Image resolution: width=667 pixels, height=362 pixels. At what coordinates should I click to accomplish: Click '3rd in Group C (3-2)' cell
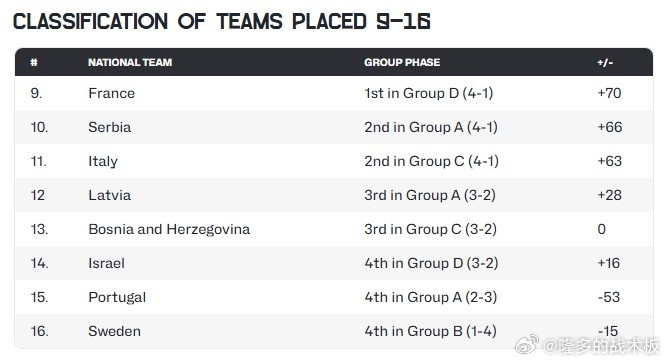430,229
